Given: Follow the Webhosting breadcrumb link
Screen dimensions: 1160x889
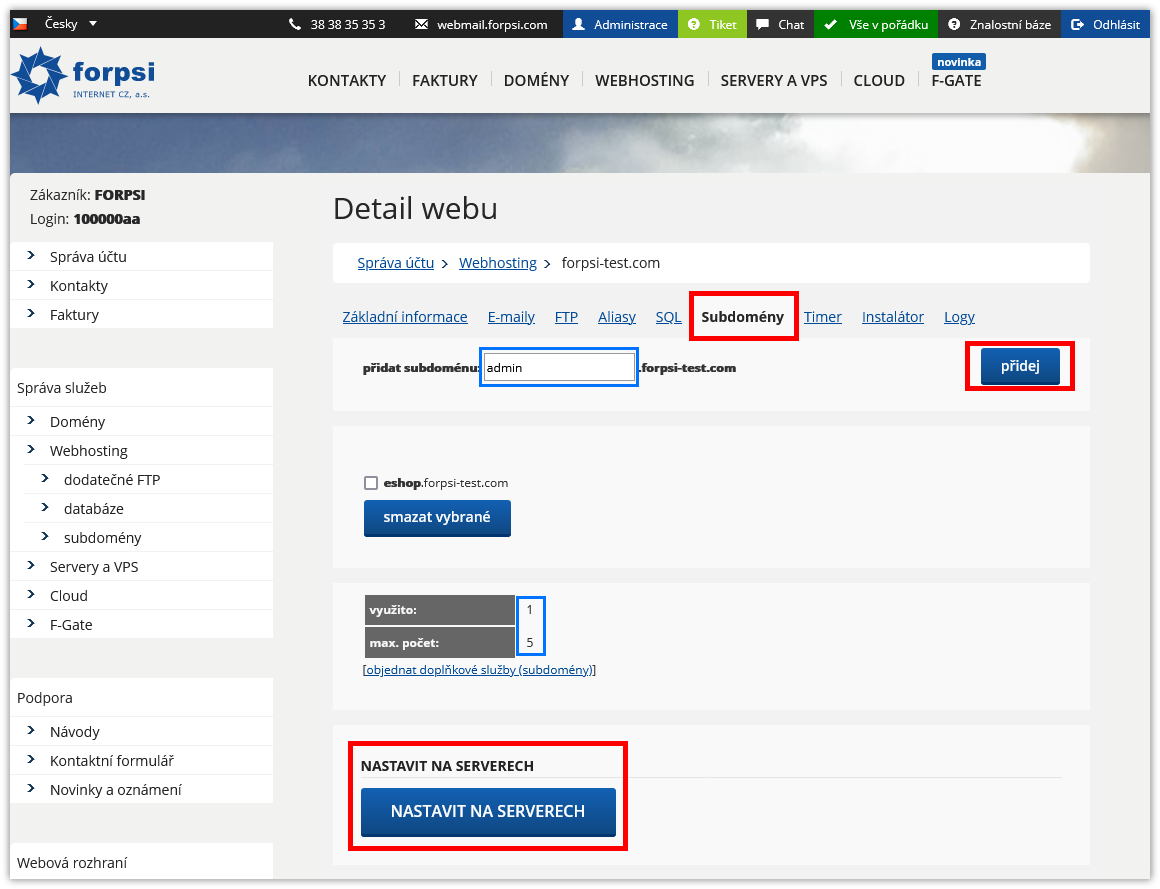Looking at the screenshot, I should pyautogui.click(x=498, y=263).
